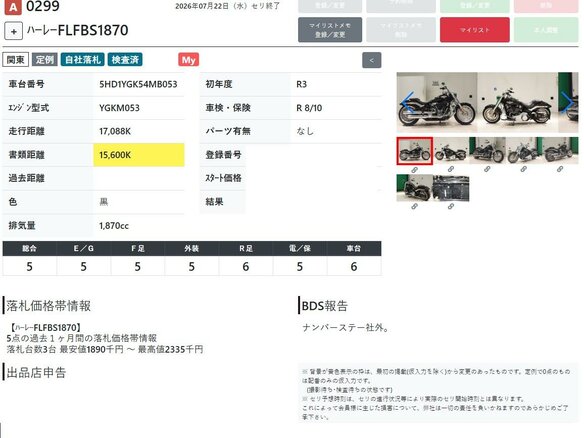
Task: Select the close-up thumbnail in the second row
Action: point(451,188)
